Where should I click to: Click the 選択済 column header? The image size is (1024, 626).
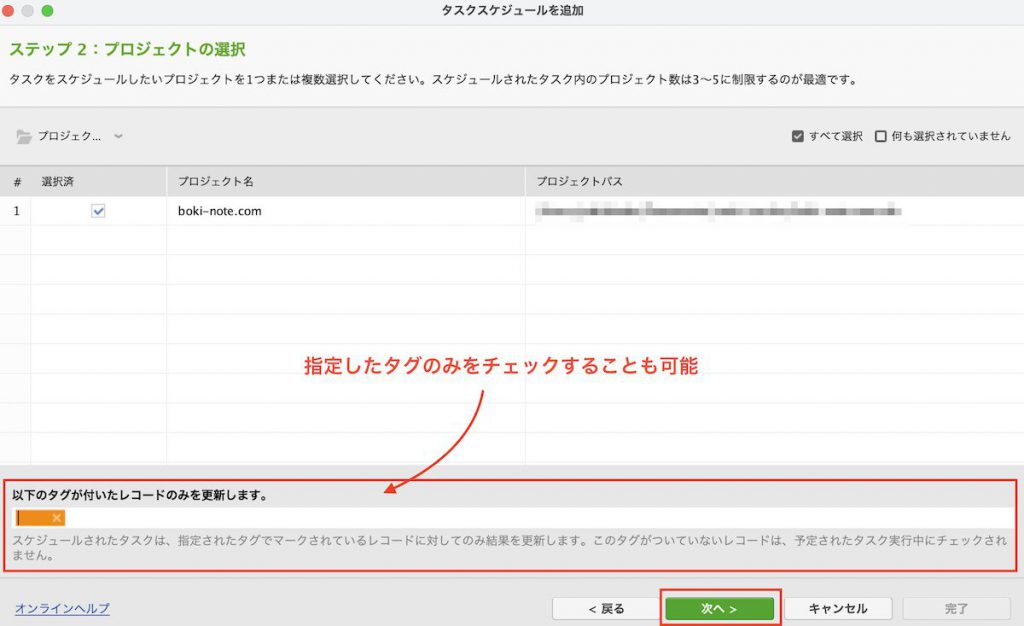click(x=99, y=181)
